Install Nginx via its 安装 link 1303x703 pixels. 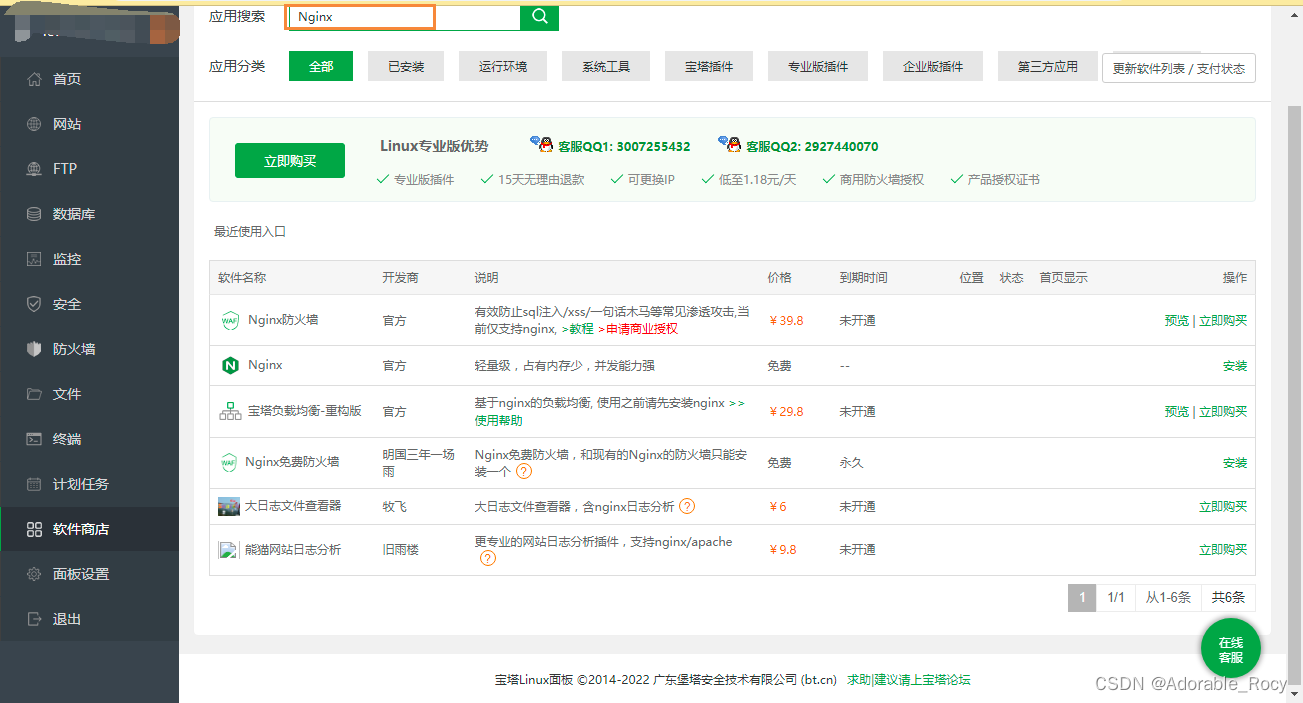pyautogui.click(x=1235, y=366)
